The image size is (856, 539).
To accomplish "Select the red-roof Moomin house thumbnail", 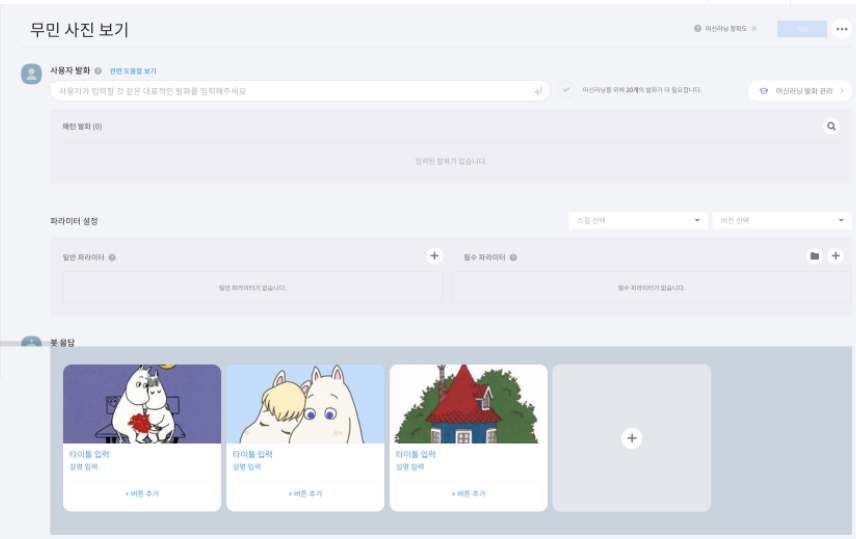I will (x=468, y=404).
